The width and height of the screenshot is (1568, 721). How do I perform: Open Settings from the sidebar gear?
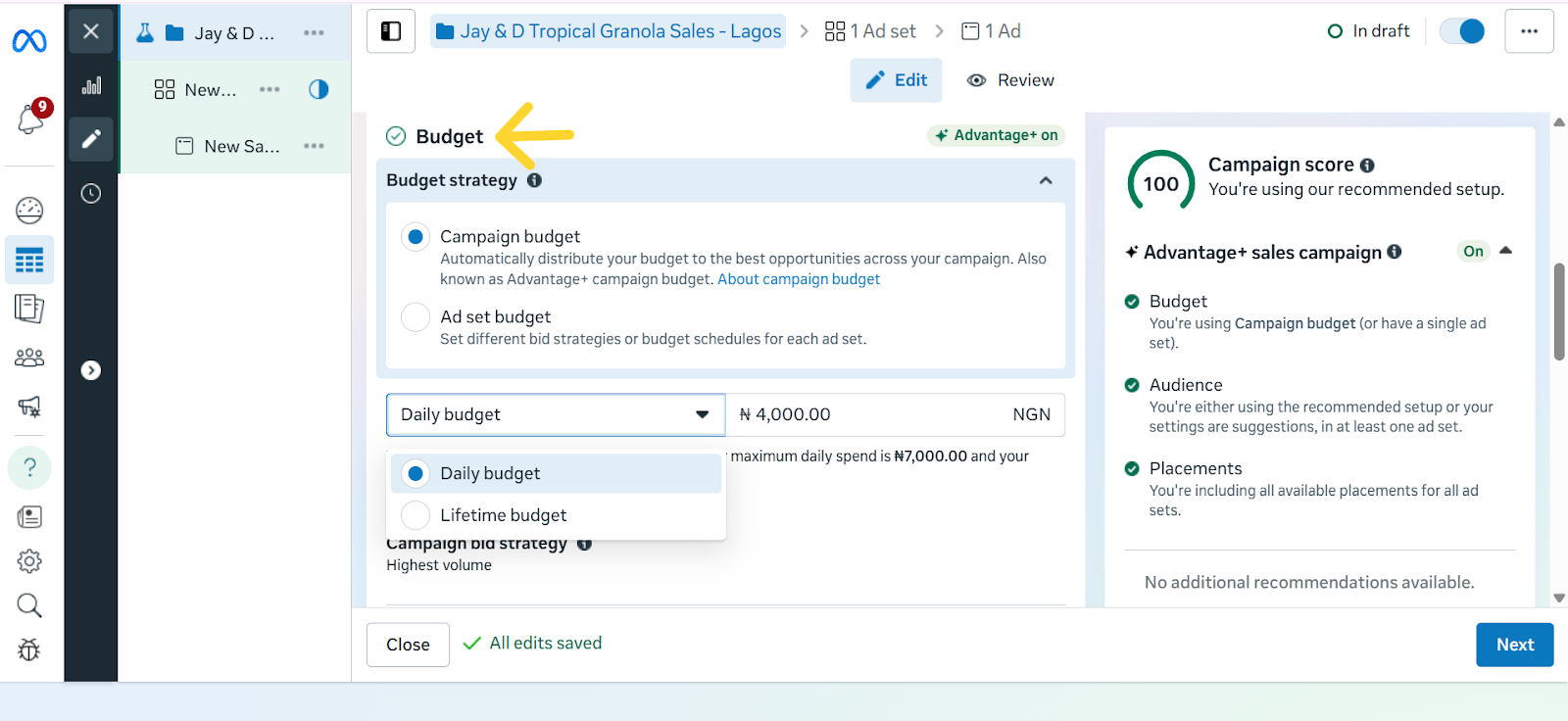[29, 560]
